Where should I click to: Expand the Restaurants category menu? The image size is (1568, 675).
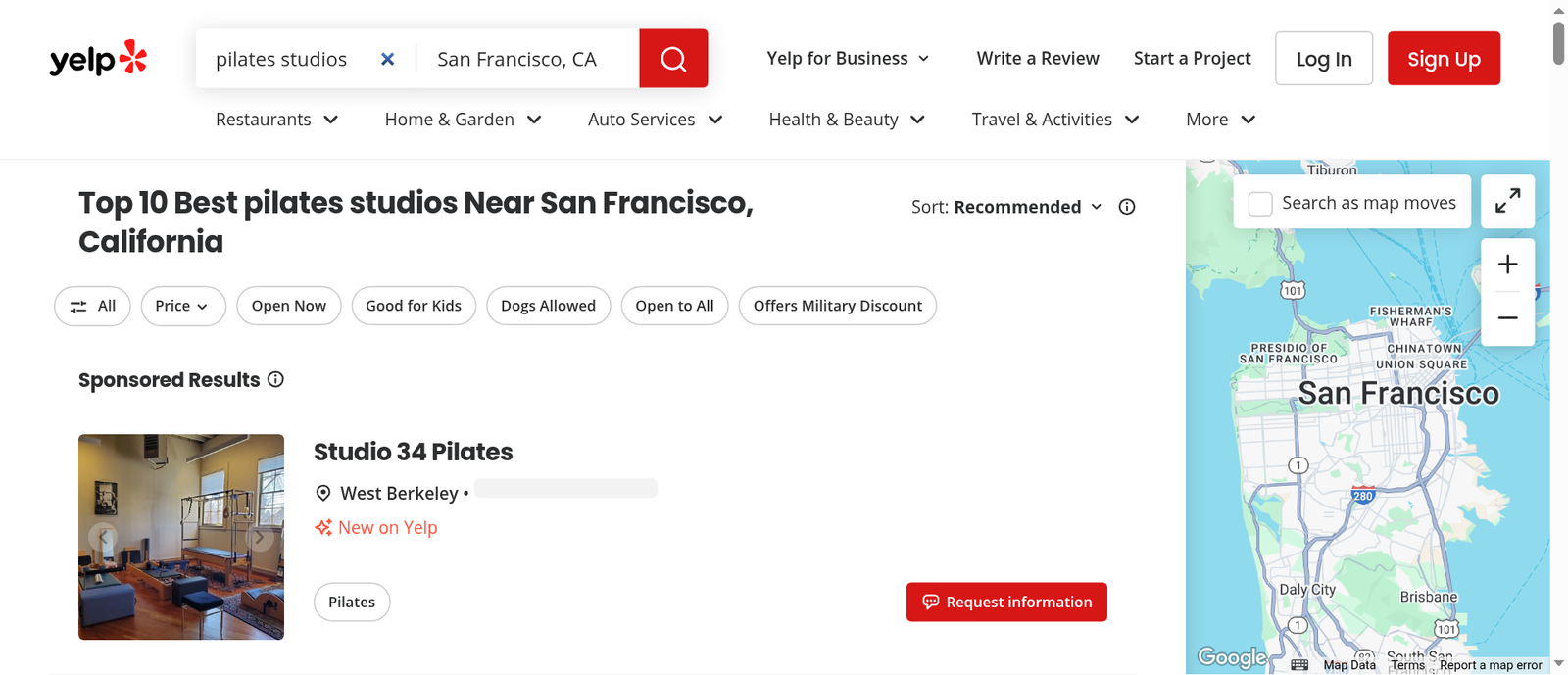pos(277,120)
